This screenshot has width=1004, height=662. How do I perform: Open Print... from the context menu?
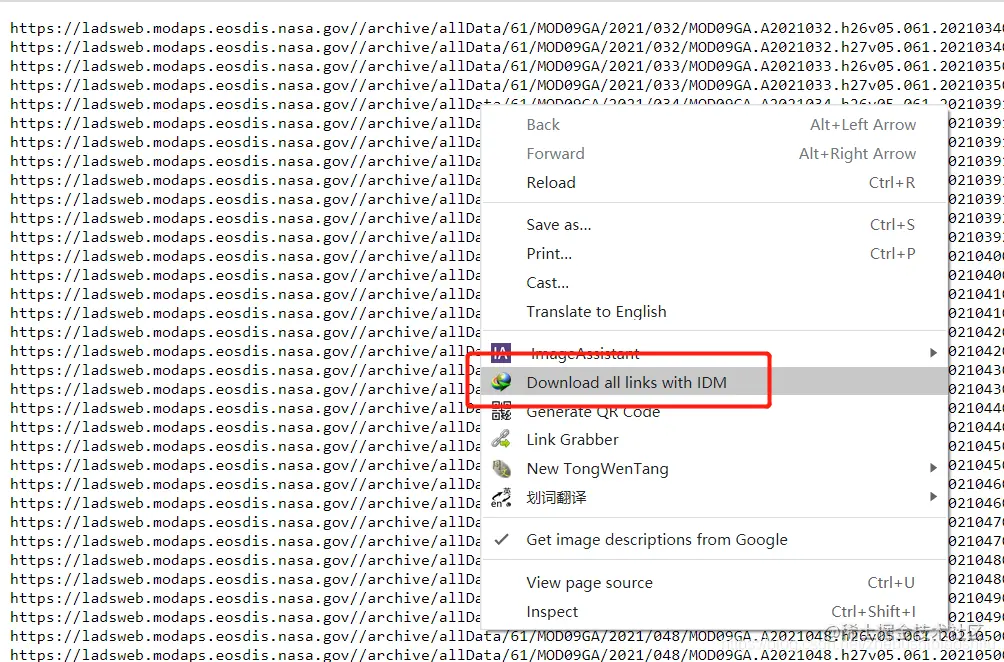(714, 254)
